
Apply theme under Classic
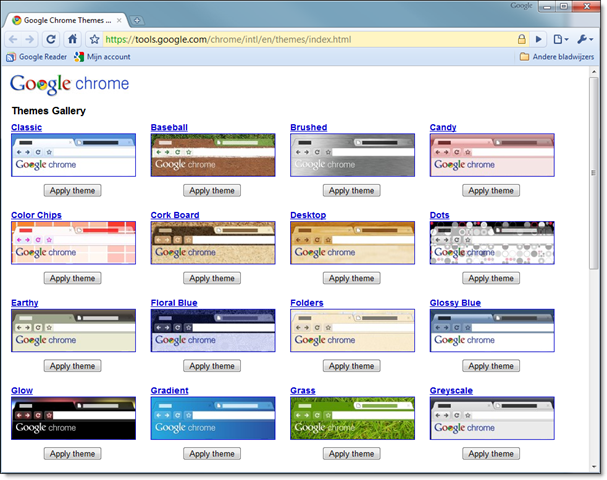(x=72, y=190)
